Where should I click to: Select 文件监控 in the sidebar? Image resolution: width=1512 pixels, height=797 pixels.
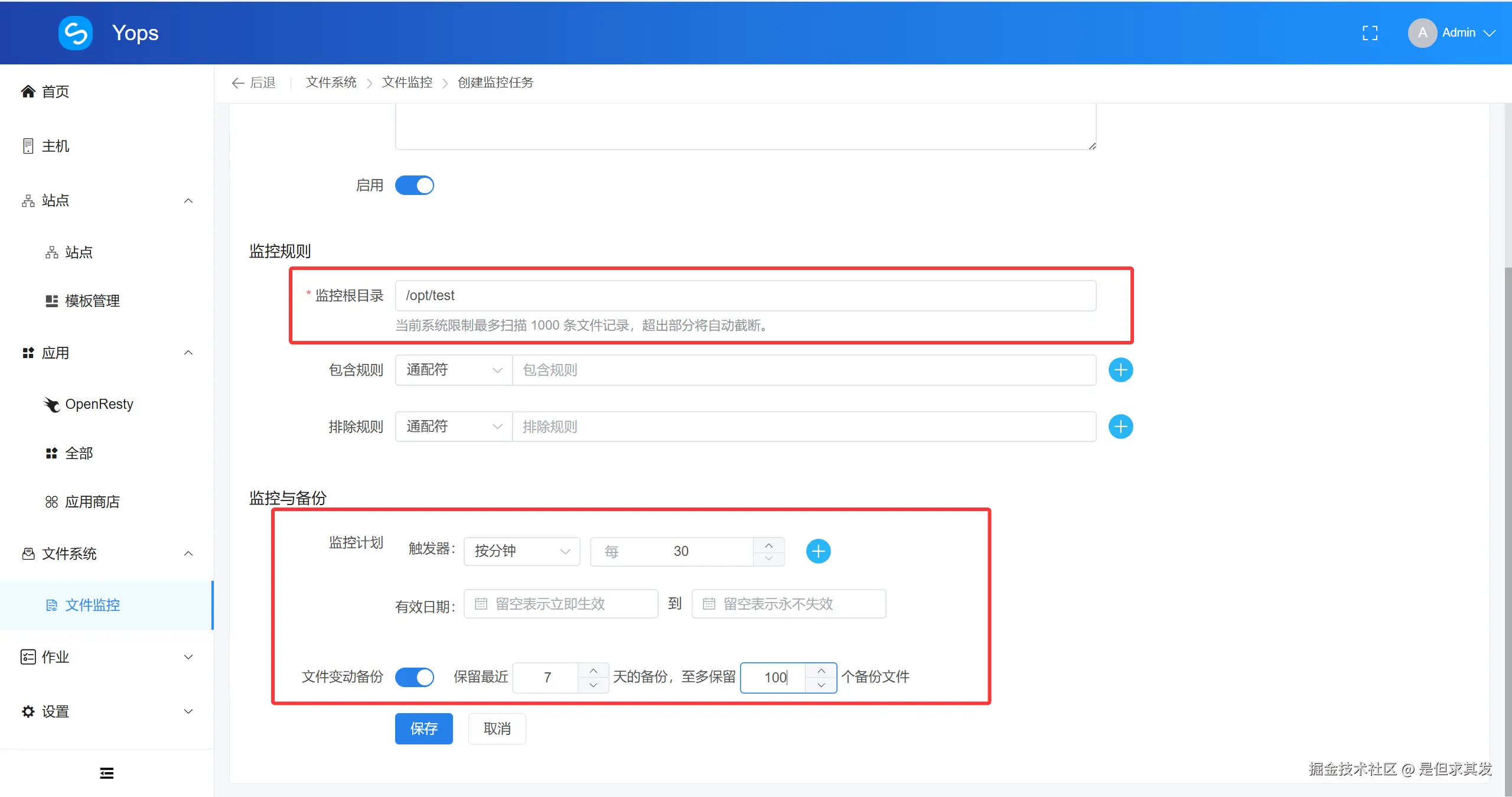[x=92, y=605]
